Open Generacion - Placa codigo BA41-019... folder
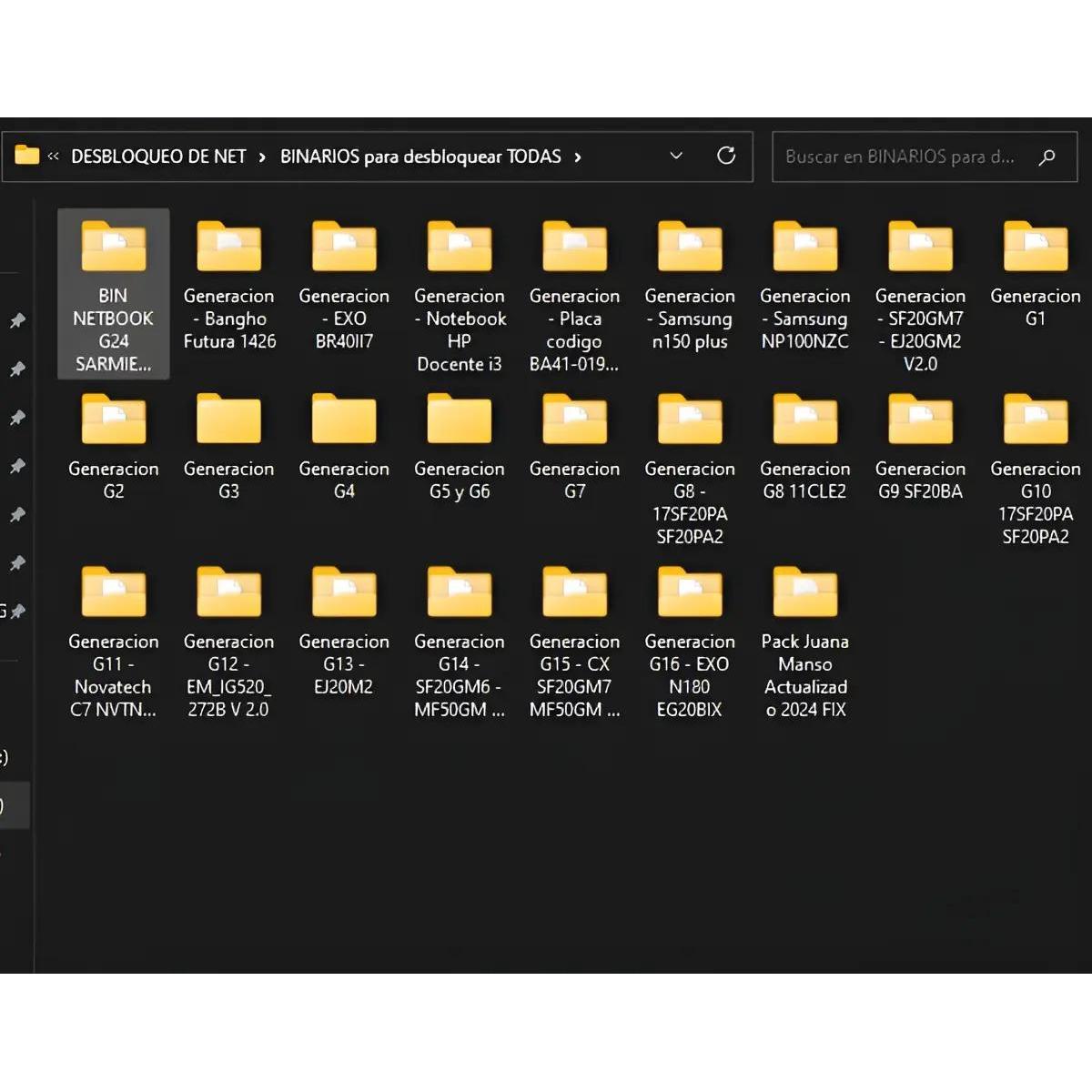1092x1092 pixels. [x=574, y=295]
